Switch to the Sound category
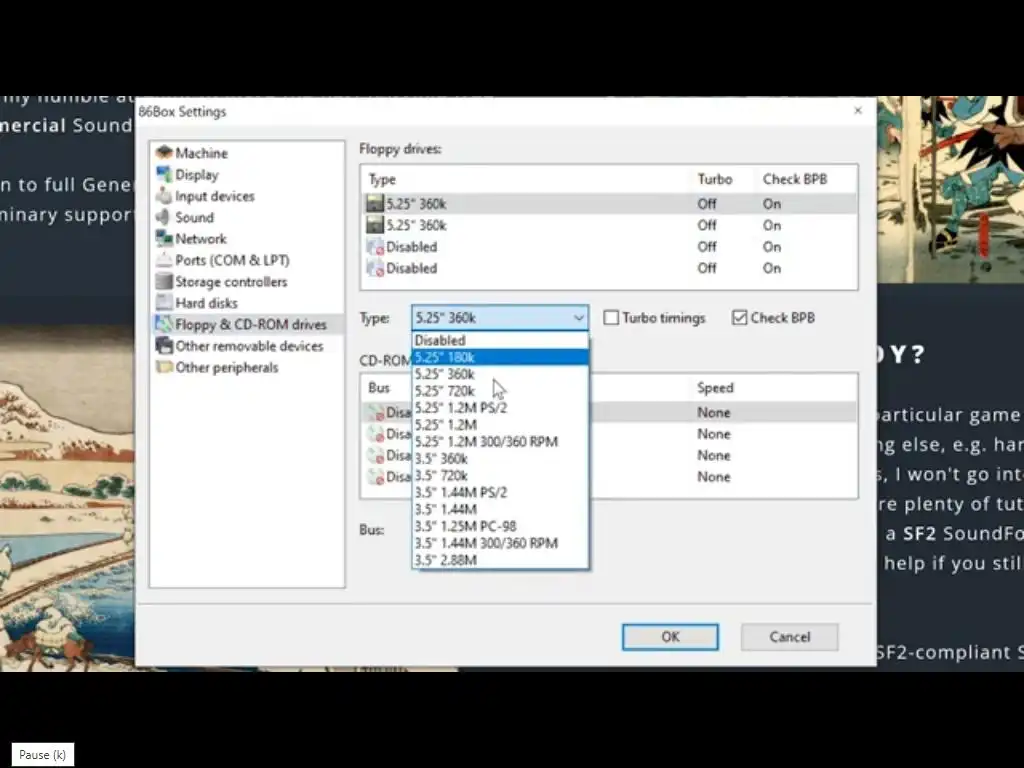Screen dimensions: 1024x768 coord(194,217)
